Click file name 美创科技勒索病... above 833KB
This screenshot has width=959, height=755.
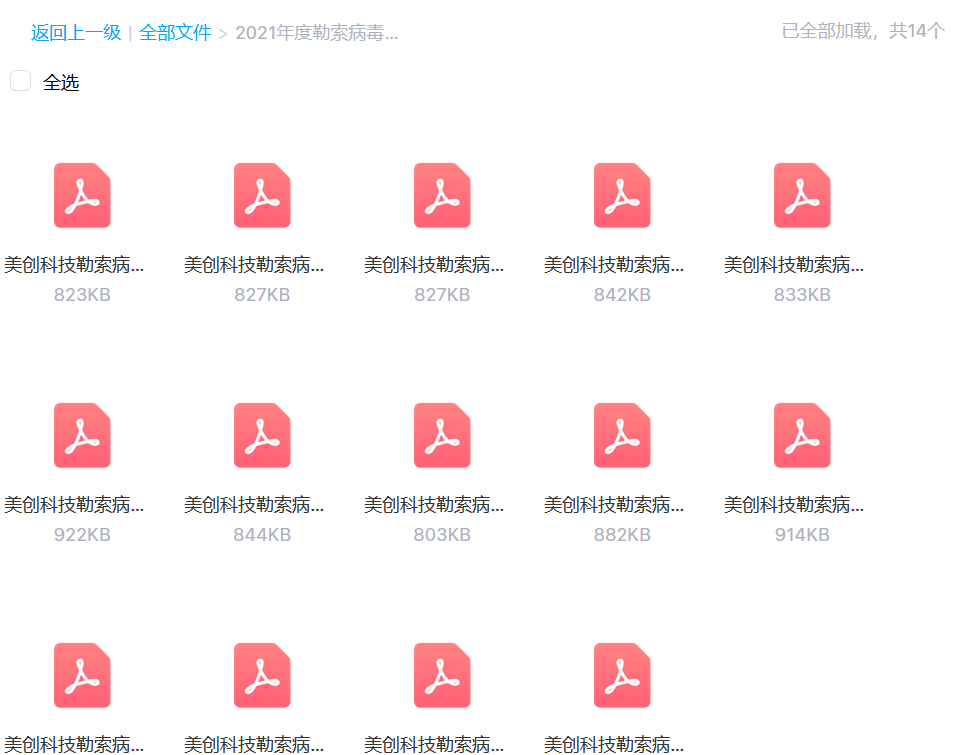[794, 265]
